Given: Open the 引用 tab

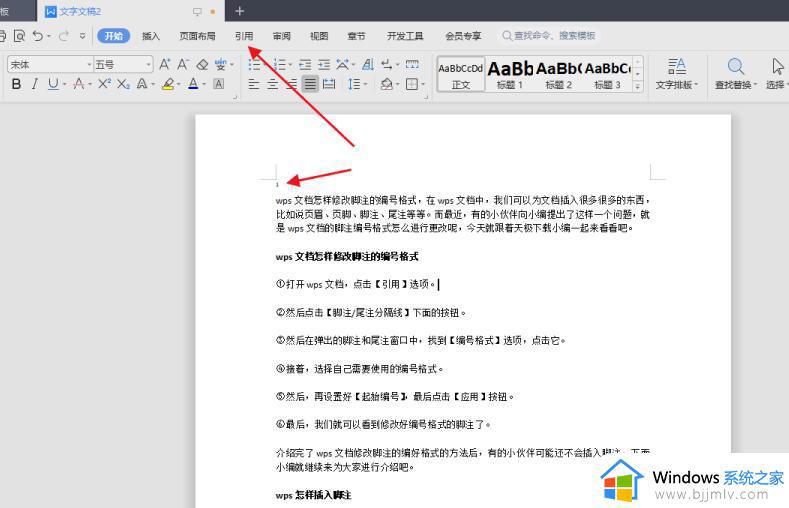Looking at the screenshot, I should tap(244, 36).
